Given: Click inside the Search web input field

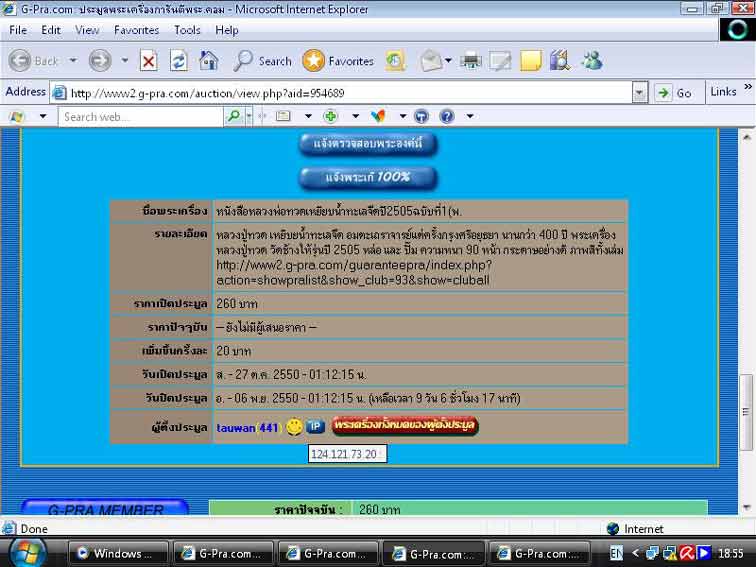Looking at the screenshot, I should (140, 116).
